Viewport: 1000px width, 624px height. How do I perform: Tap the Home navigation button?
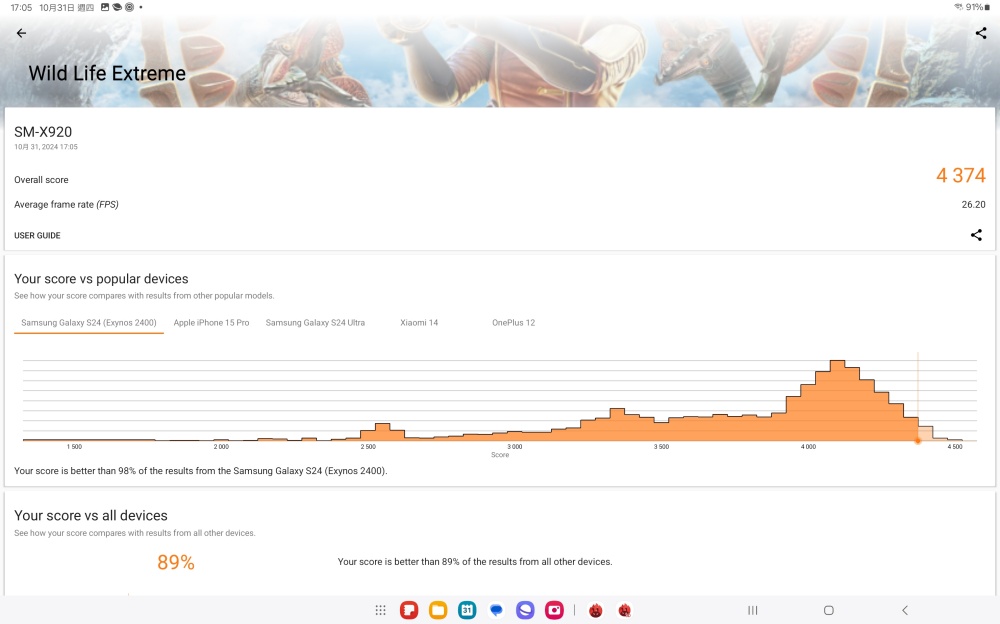(x=828, y=611)
